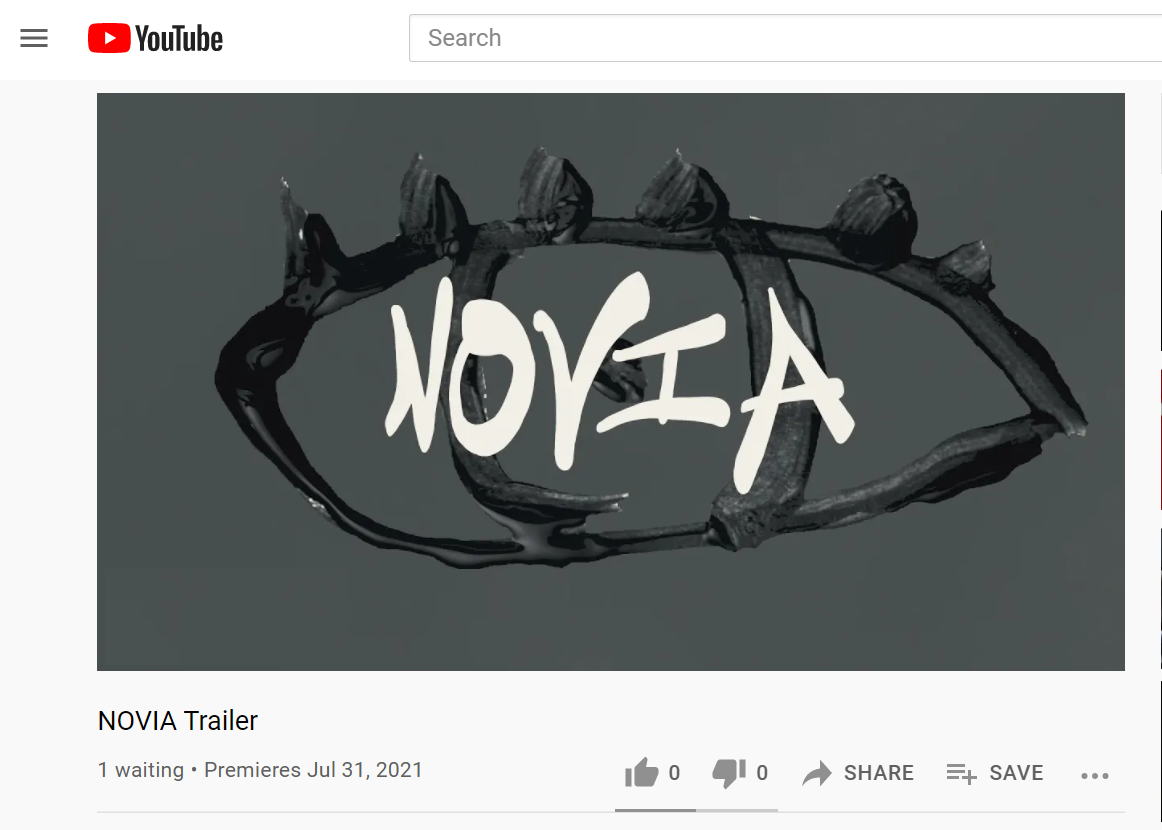Open the three-dot more actions menu

[1095, 776]
